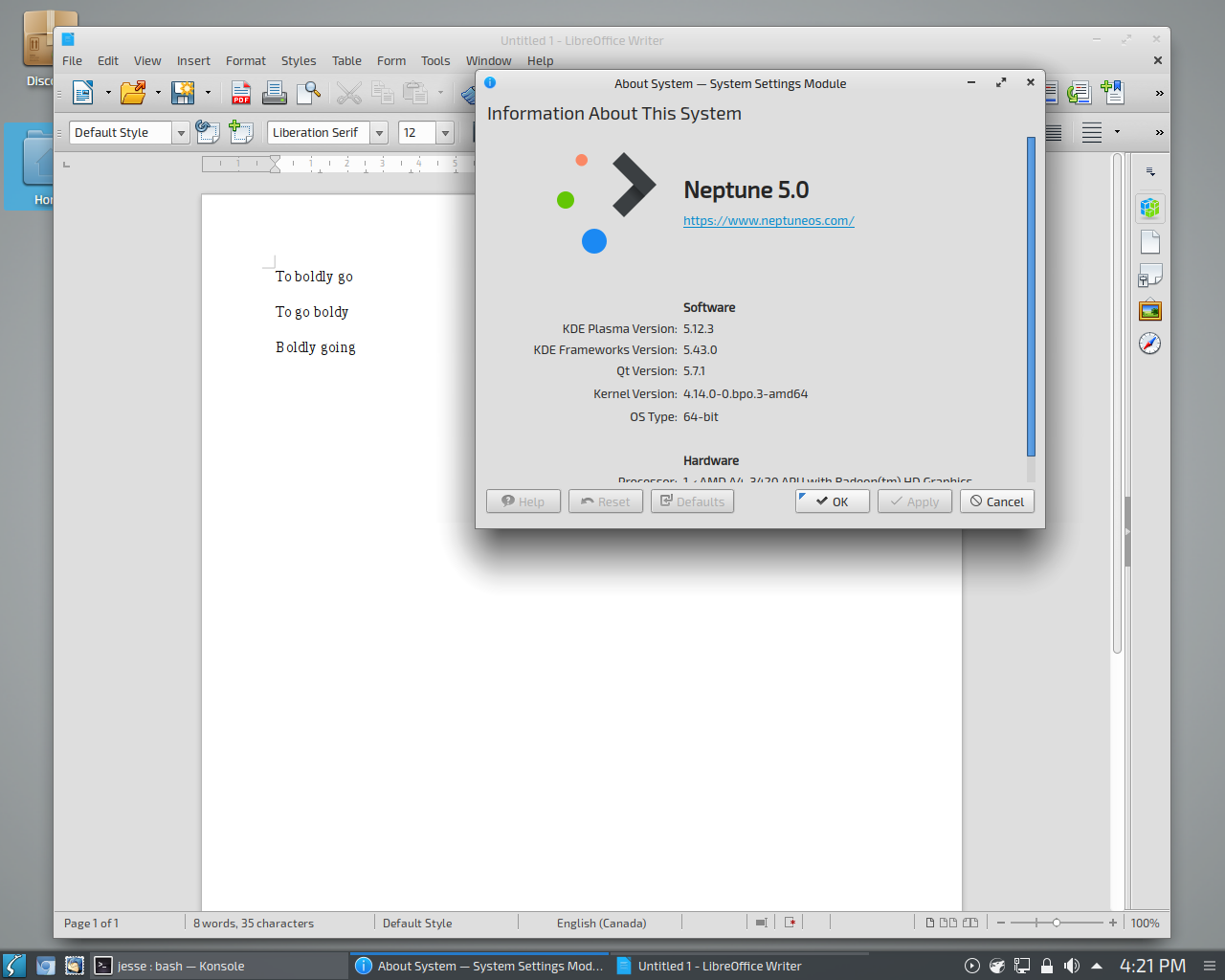Click the document modified indicator in status bar
Viewport: 1225px width, 980px height.
pyautogui.click(x=791, y=923)
